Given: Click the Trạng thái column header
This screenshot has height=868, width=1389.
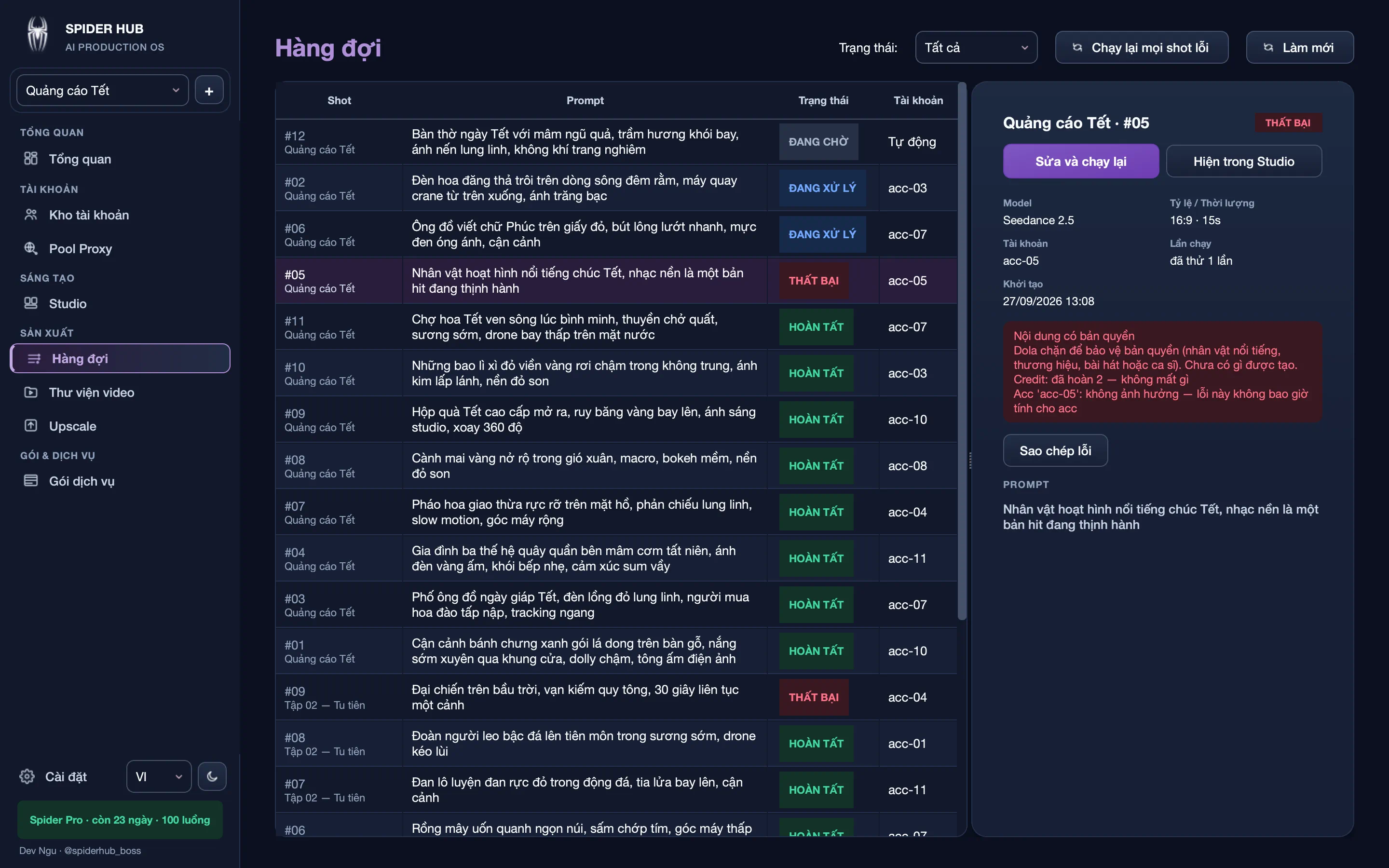Looking at the screenshot, I should [823, 100].
